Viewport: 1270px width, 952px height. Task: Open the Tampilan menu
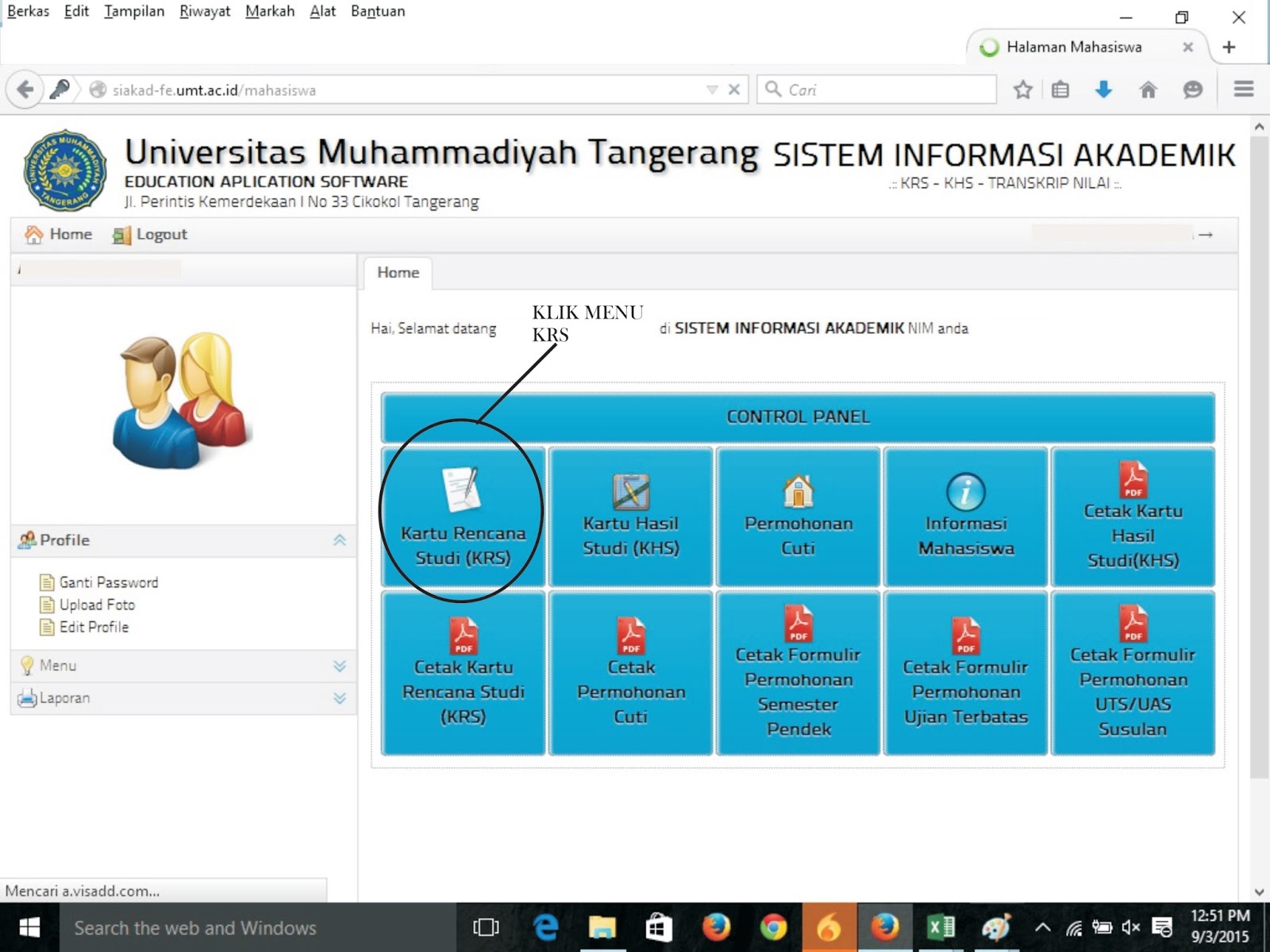(x=134, y=11)
